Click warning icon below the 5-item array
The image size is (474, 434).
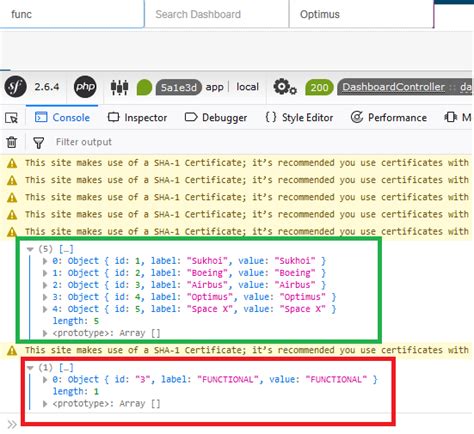[x=12, y=351]
